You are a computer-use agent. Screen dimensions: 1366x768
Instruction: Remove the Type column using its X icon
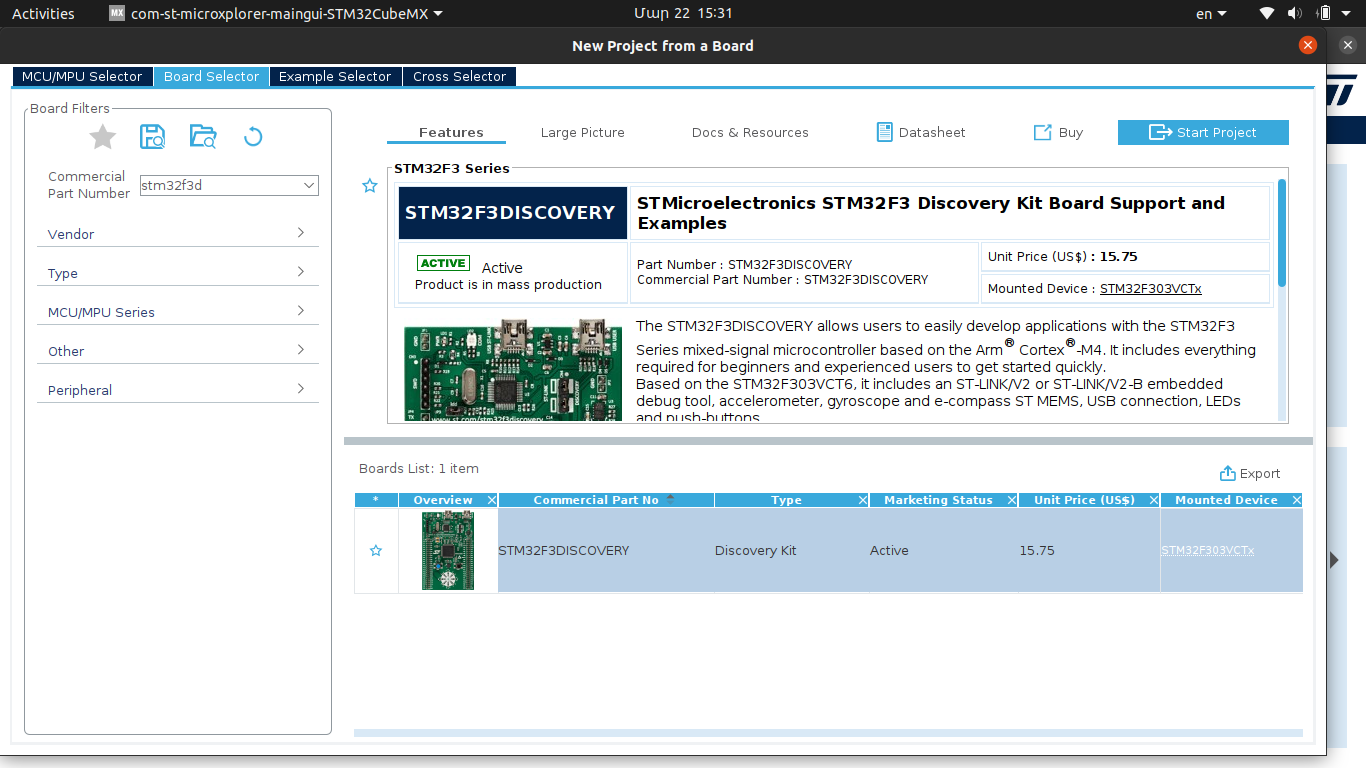(863, 500)
